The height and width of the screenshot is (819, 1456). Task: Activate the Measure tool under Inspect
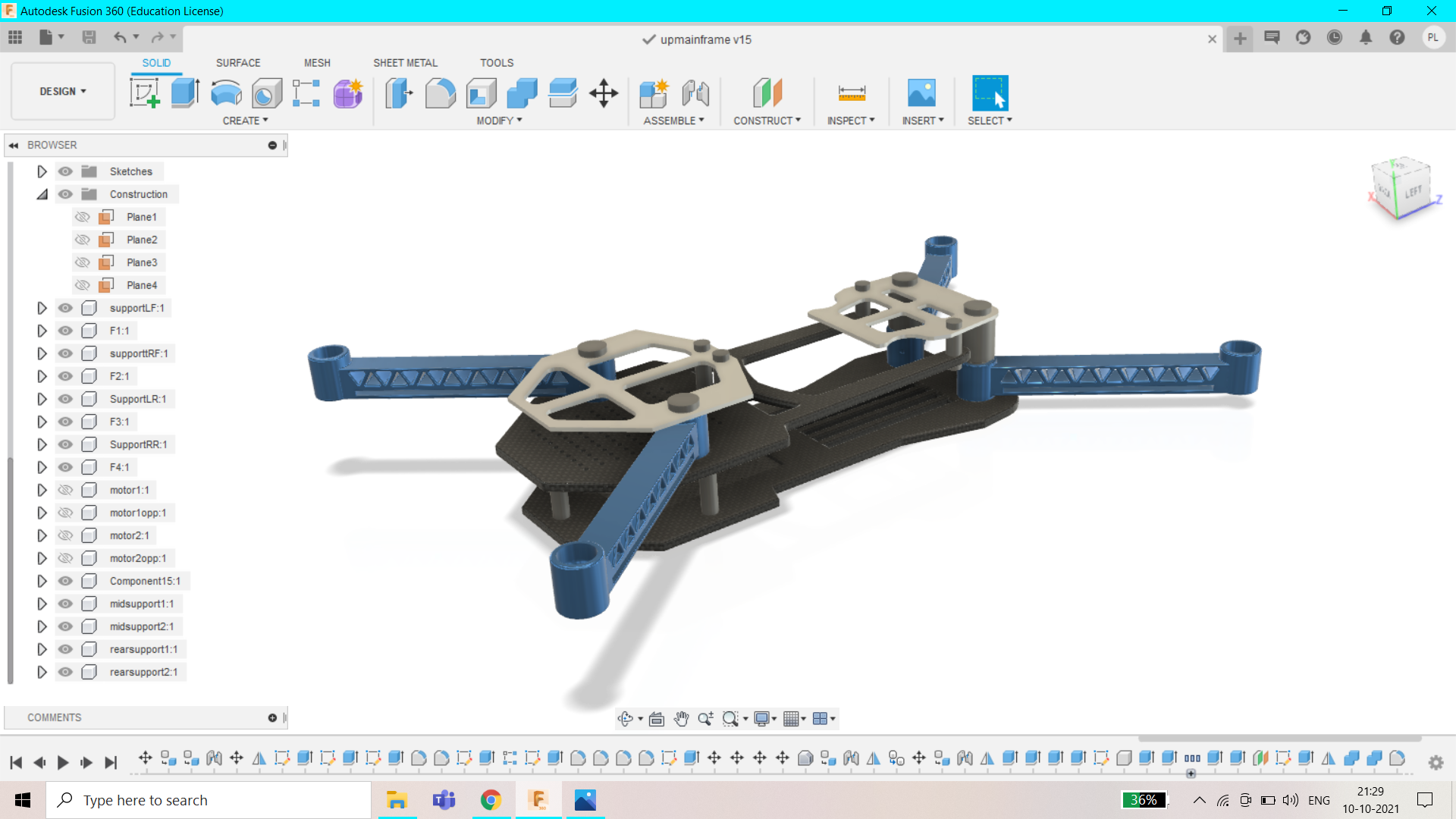851,93
